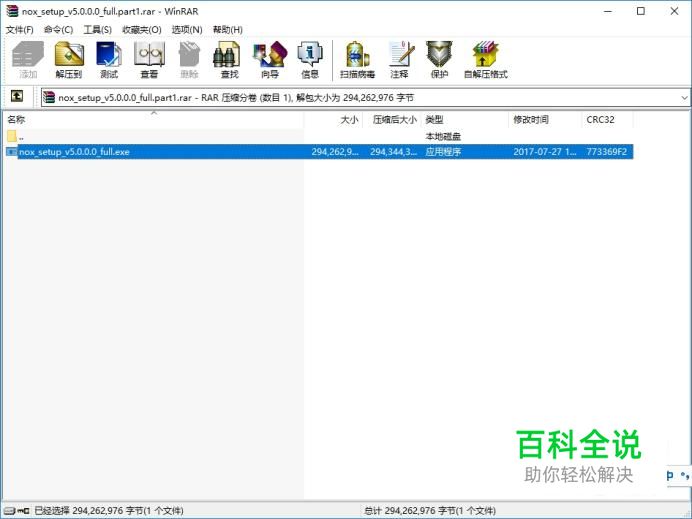
Task: Click the Add (添加) toolbar icon
Action: (28, 60)
